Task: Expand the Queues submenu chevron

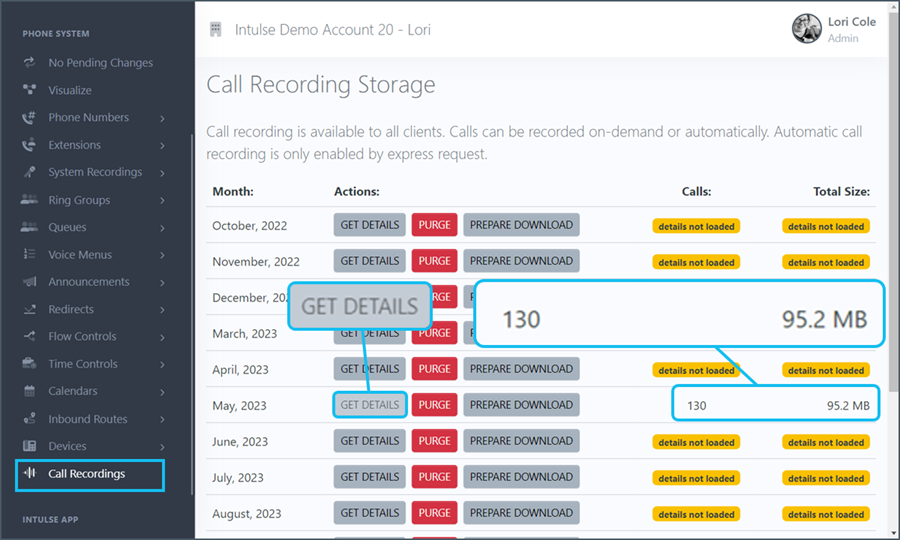Action: (162, 228)
